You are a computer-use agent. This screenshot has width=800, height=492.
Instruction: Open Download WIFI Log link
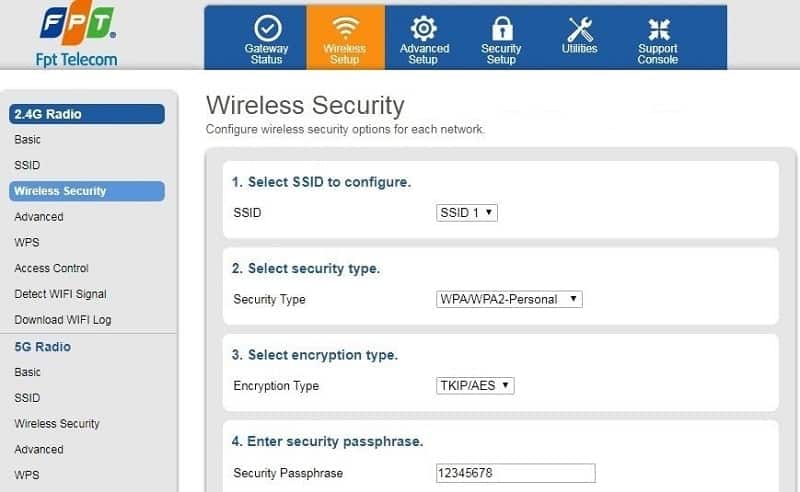[63, 319]
